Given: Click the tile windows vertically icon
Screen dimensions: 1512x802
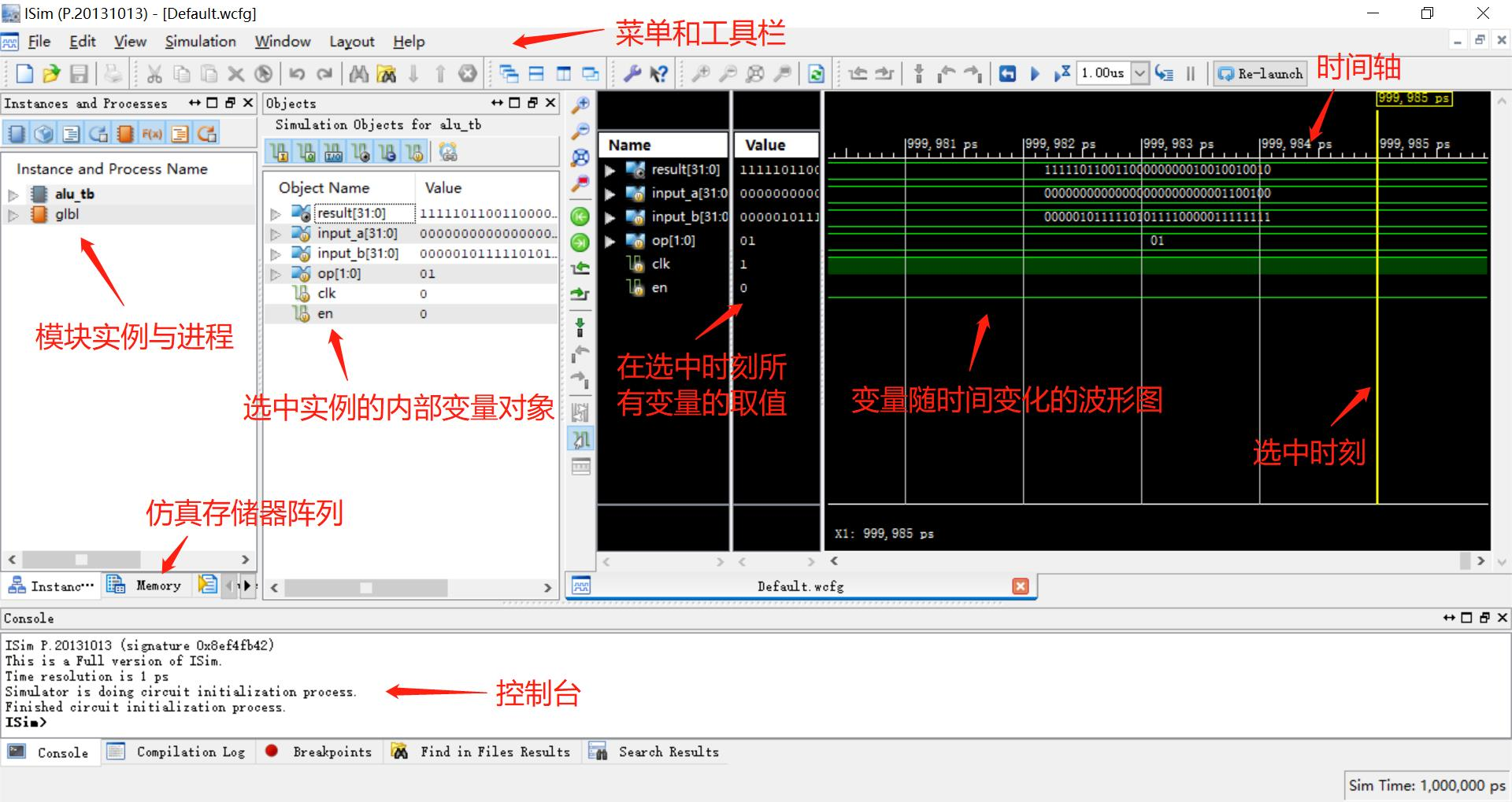Looking at the screenshot, I should pyautogui.click(x=562, y=73).
